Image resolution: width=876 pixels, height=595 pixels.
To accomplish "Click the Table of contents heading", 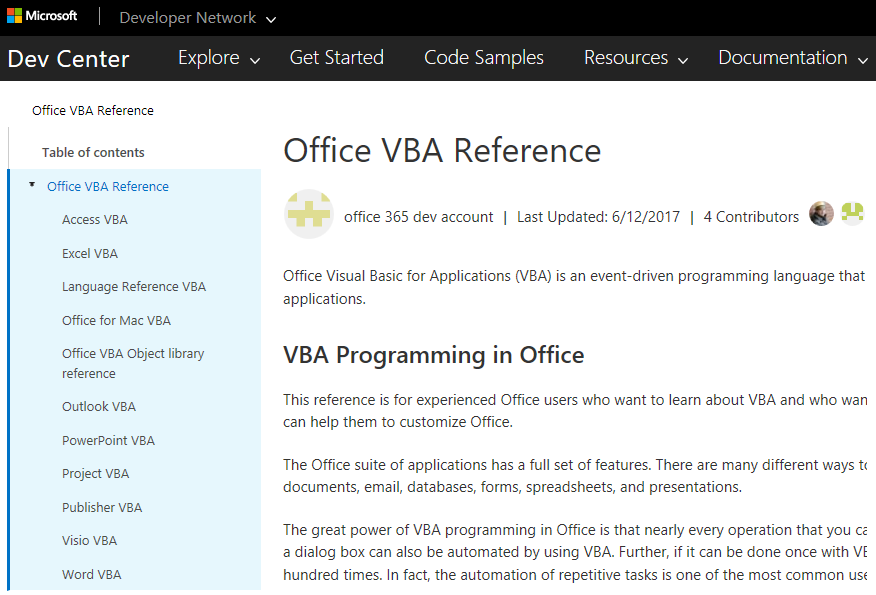I will point(93,153).
